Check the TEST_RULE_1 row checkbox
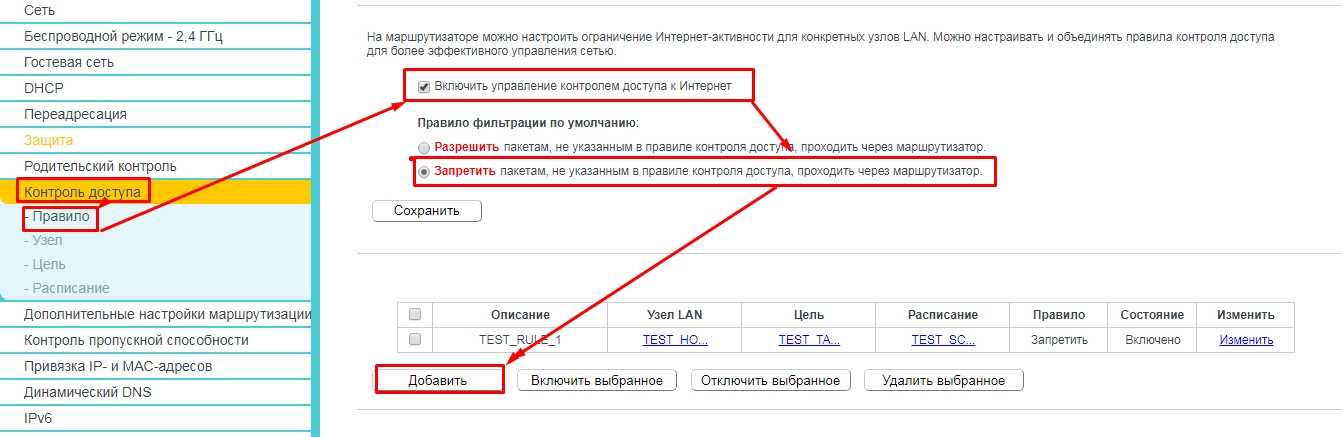 [415, 340]
